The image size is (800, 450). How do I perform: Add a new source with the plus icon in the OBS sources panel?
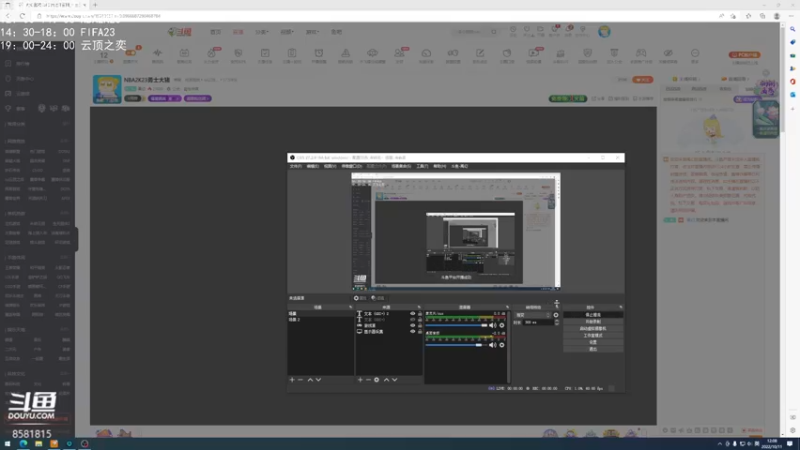click(x=360, y=380)
